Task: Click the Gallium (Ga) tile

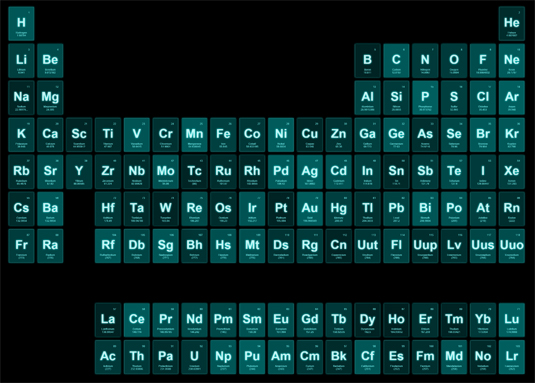Action: click(x=367, y=135)
